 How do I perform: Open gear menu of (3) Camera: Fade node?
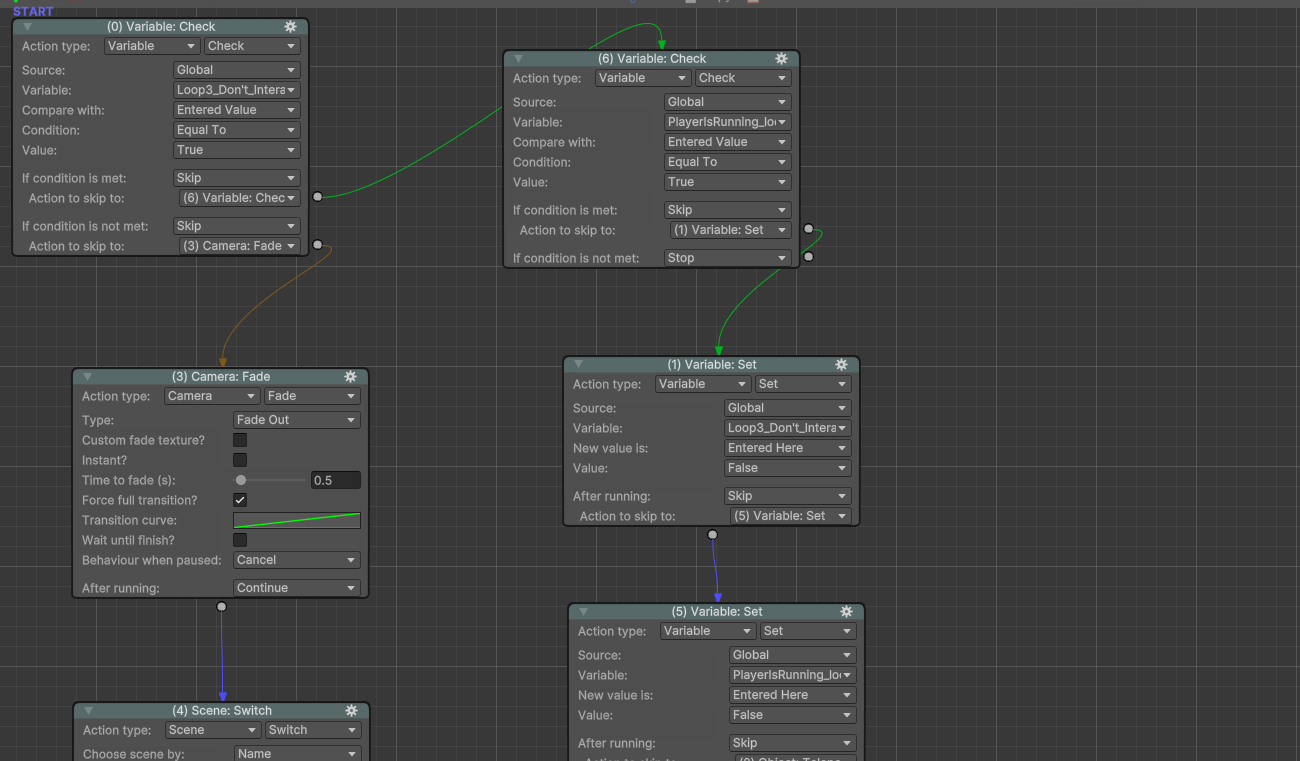point(350,377)
